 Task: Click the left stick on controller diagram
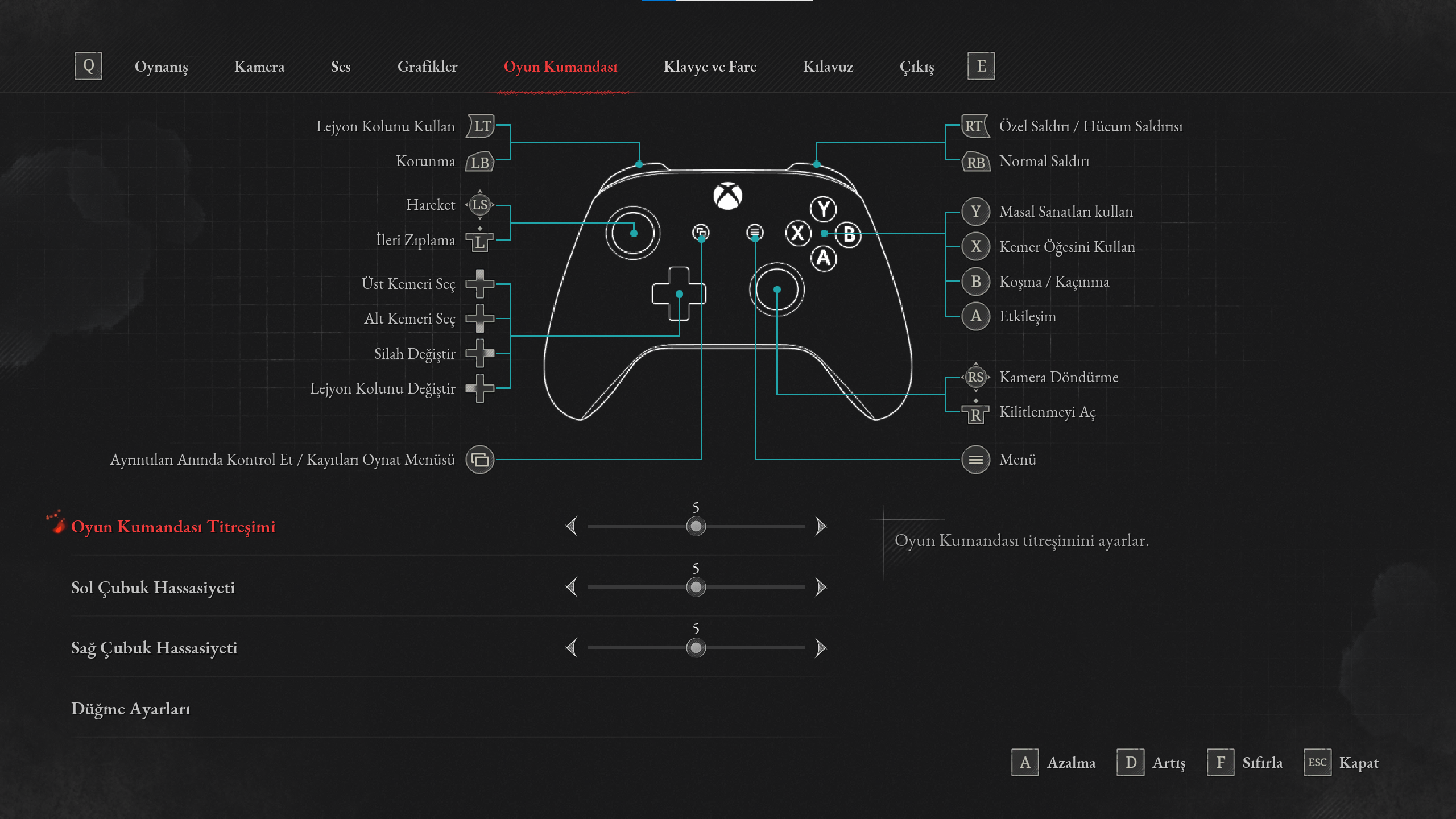[633, 233]
